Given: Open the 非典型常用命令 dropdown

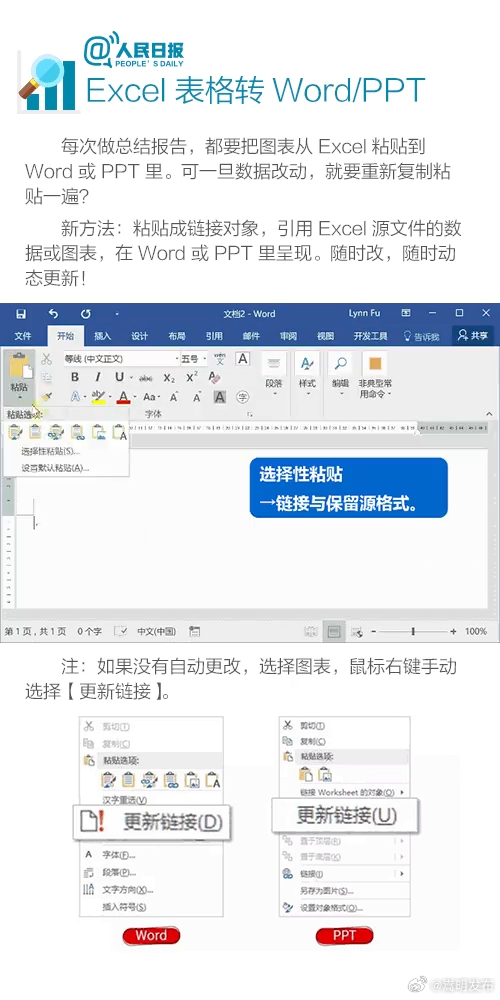Looking at the screenshot, I should point(376,376).
